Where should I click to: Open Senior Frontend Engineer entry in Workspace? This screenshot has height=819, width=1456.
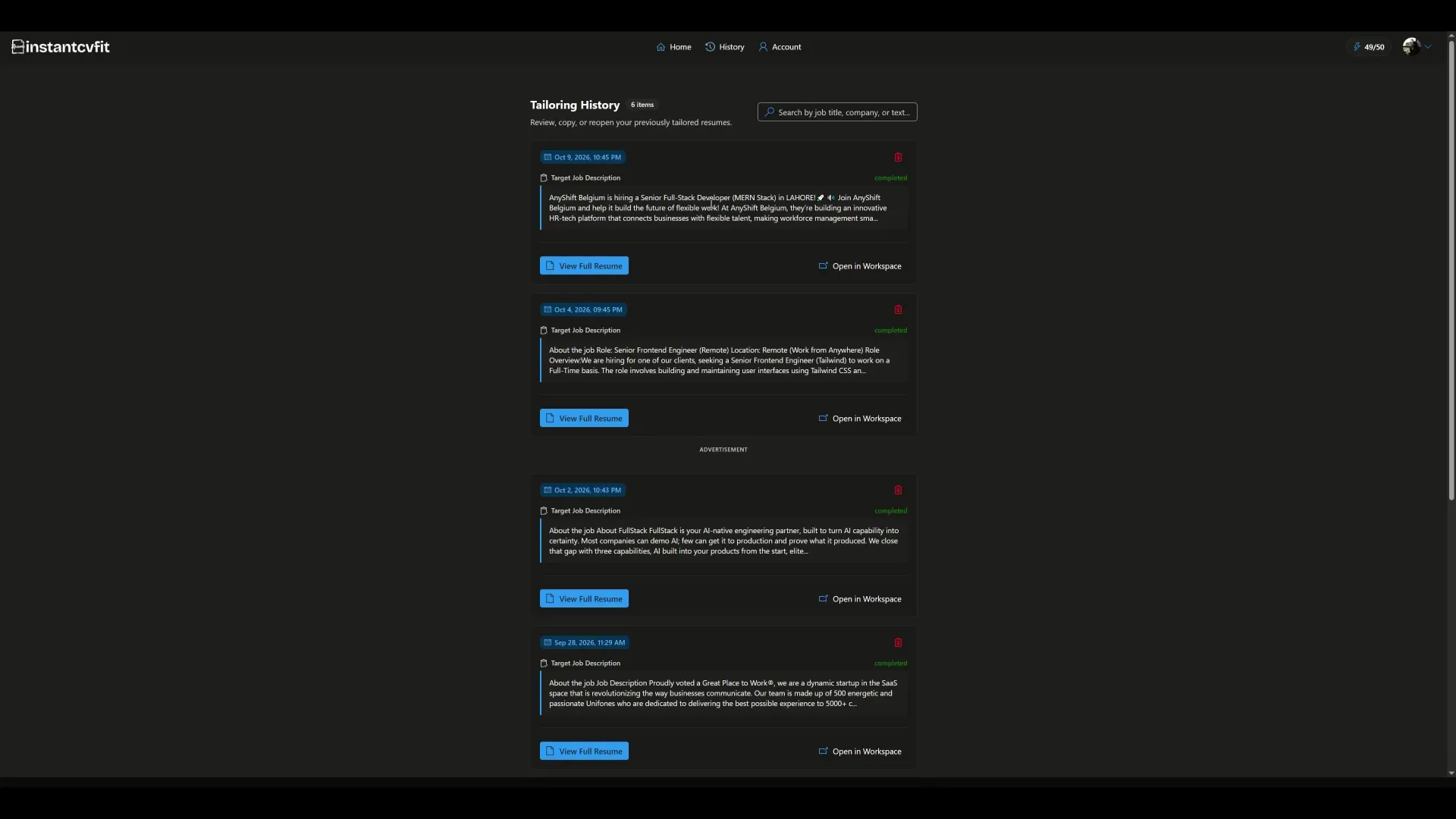(x=860, y=419)
